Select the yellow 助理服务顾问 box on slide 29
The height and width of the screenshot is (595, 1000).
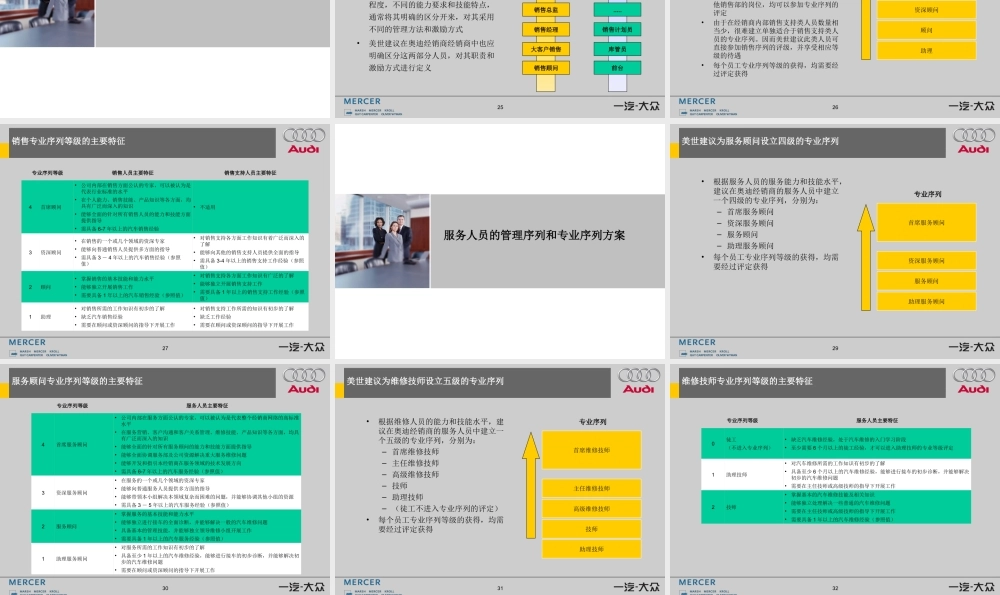pyautogui.click(x=927, y=301)
